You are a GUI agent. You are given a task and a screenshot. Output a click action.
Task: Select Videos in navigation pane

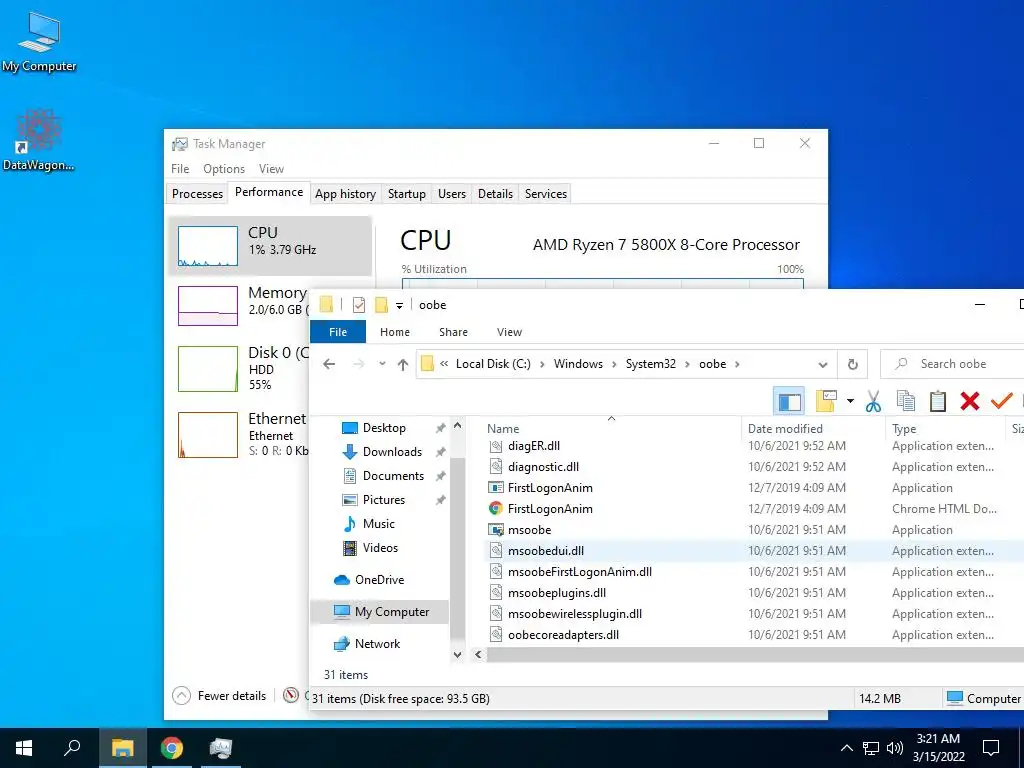click(380, 548)
